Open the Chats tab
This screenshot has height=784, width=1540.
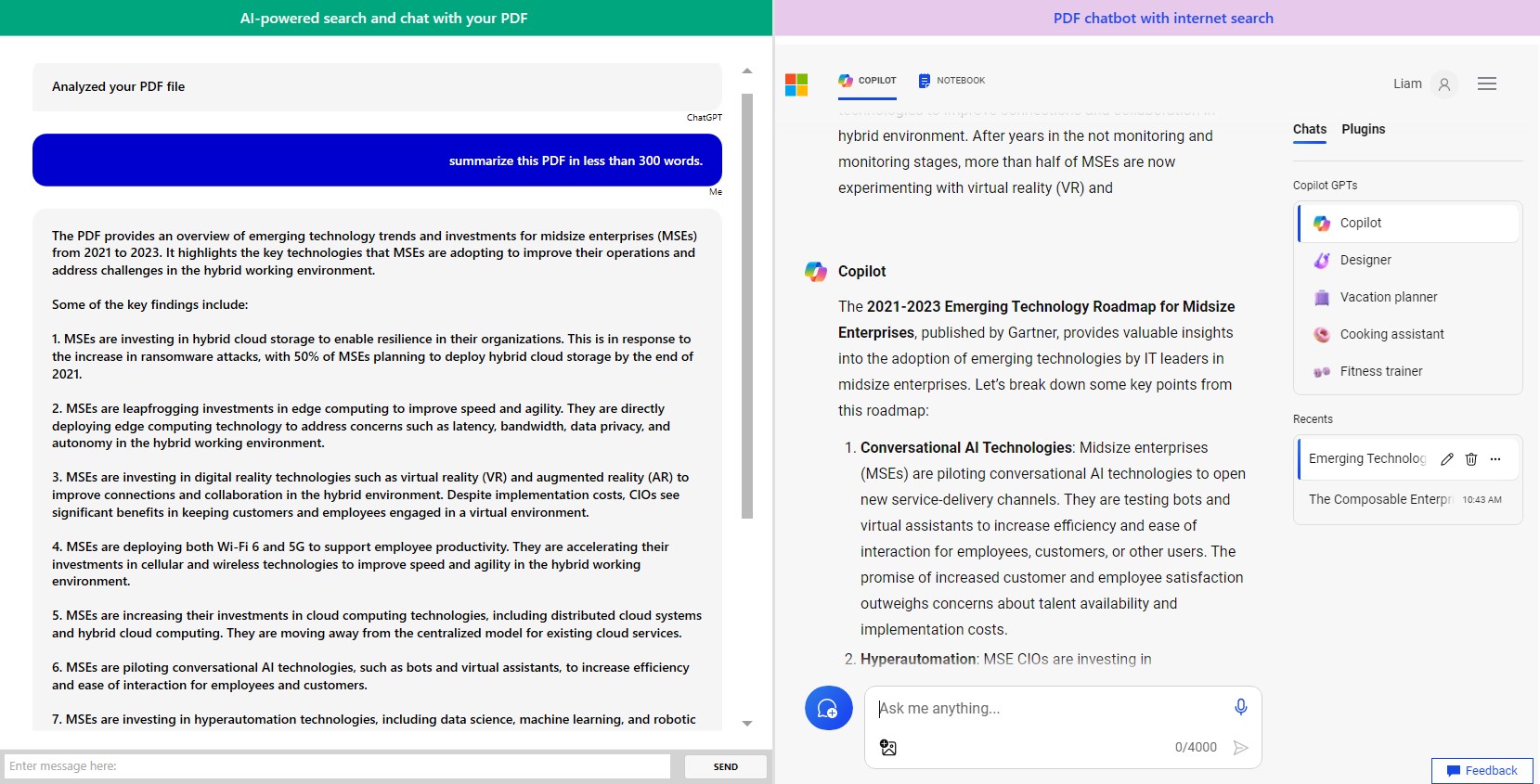1310,129
